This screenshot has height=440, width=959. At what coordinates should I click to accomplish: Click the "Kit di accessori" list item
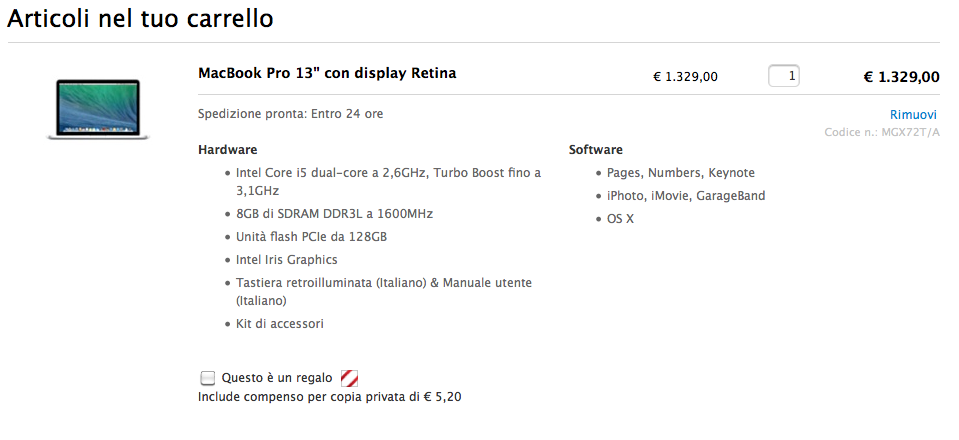tap(279, 324)
